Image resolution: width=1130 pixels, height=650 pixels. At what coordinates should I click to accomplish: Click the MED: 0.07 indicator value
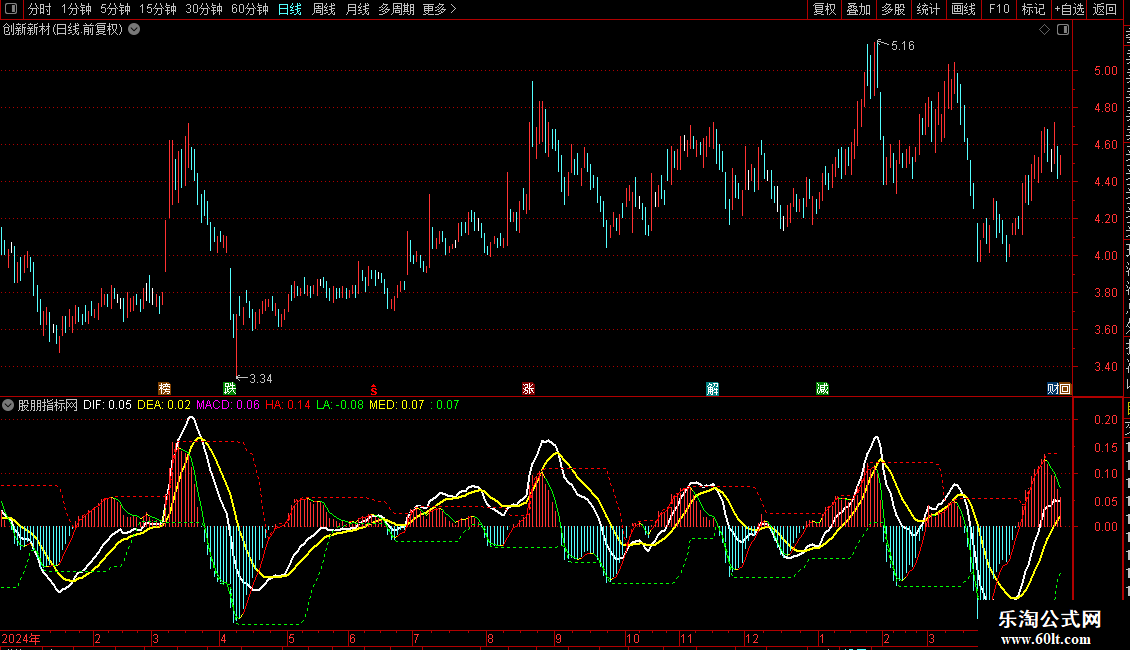(396, 405)
